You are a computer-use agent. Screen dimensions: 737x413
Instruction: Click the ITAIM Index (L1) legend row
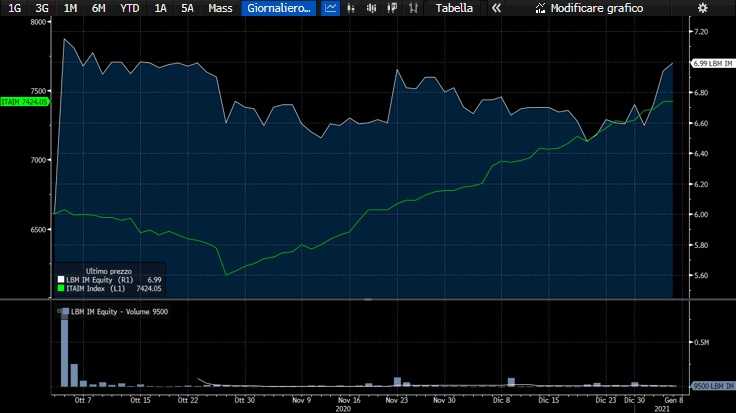click(x=109, y=288)
